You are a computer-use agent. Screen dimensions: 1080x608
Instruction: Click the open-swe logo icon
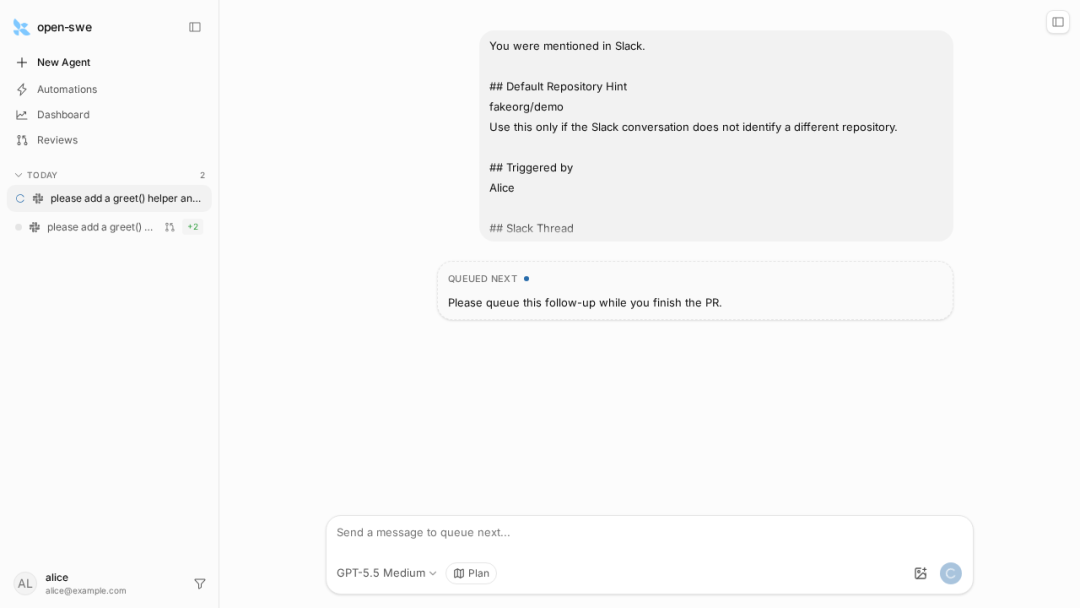pos(21,28)
